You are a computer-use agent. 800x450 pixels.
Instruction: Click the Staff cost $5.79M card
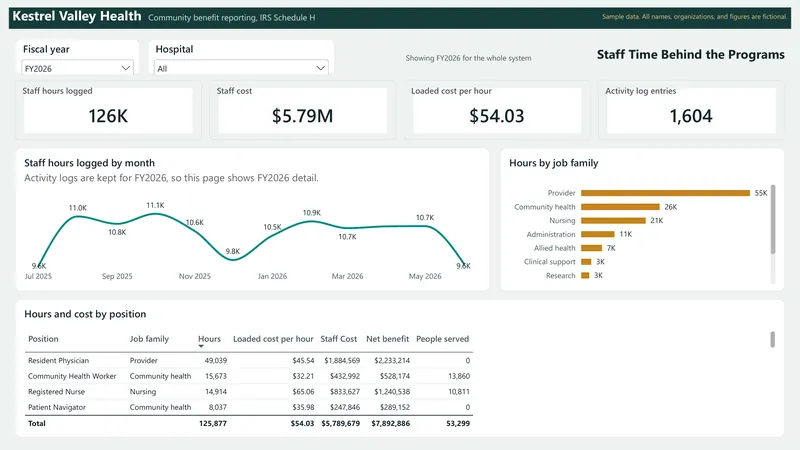[303, 110]
